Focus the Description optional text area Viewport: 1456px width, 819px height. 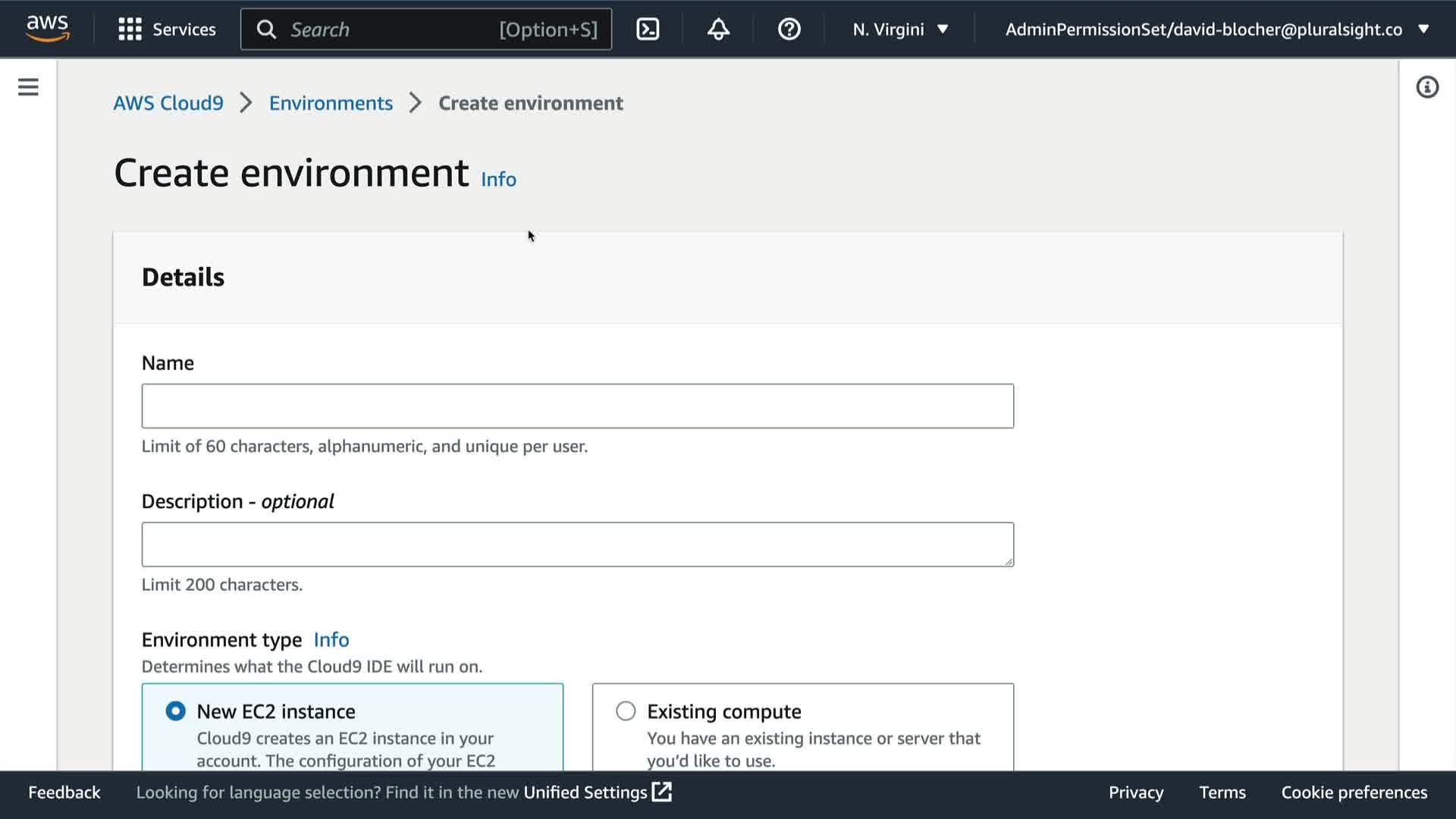coord(577,544)
